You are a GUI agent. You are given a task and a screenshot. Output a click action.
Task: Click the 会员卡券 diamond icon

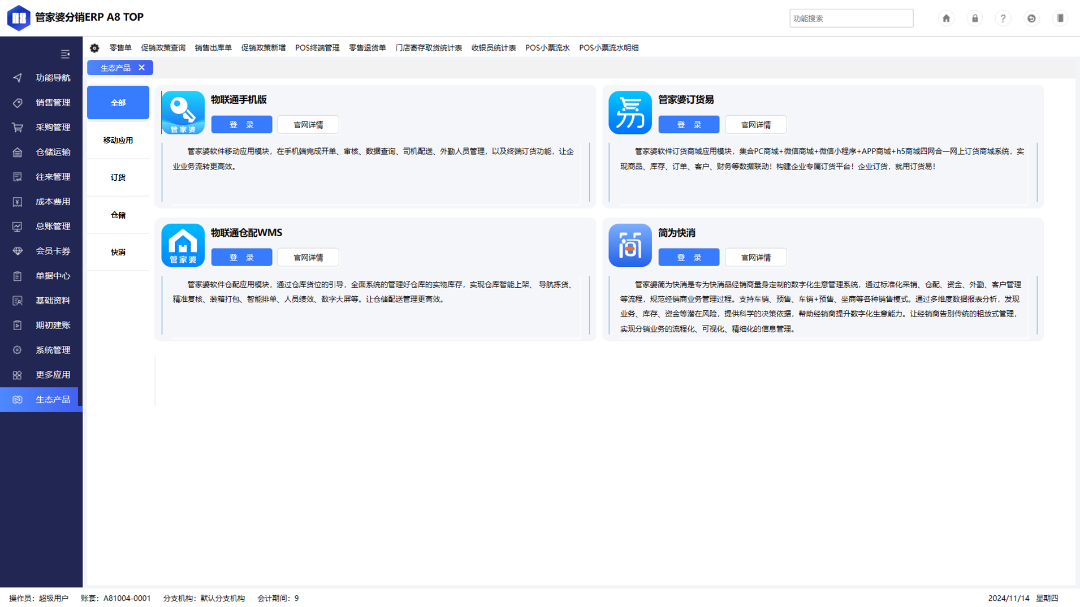click(17, 251)
